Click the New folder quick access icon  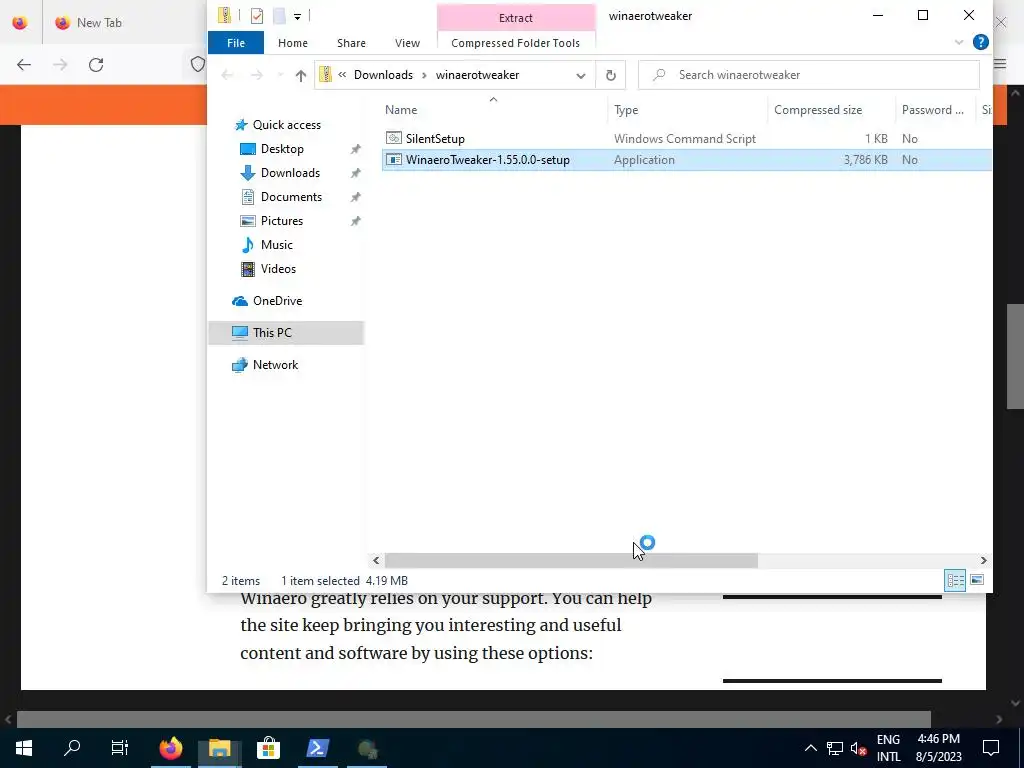(279, 16)
